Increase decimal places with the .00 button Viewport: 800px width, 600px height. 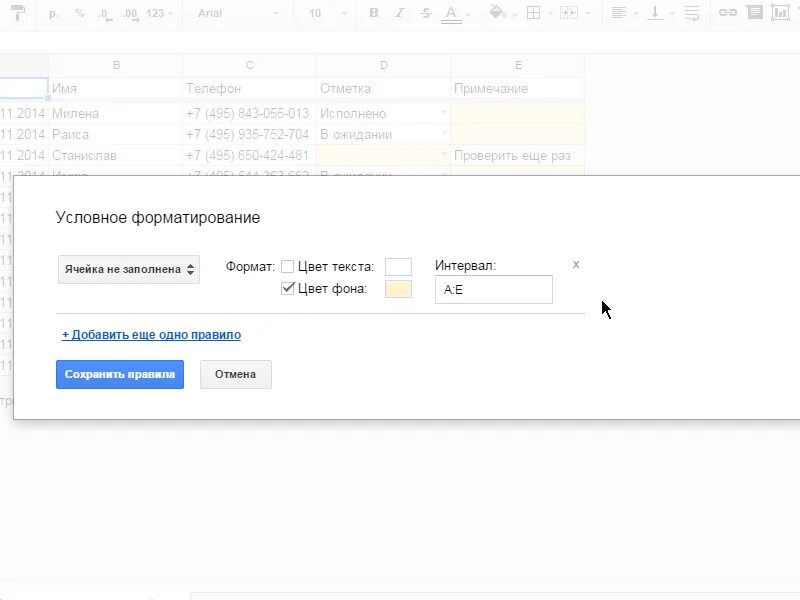[131, 14]
